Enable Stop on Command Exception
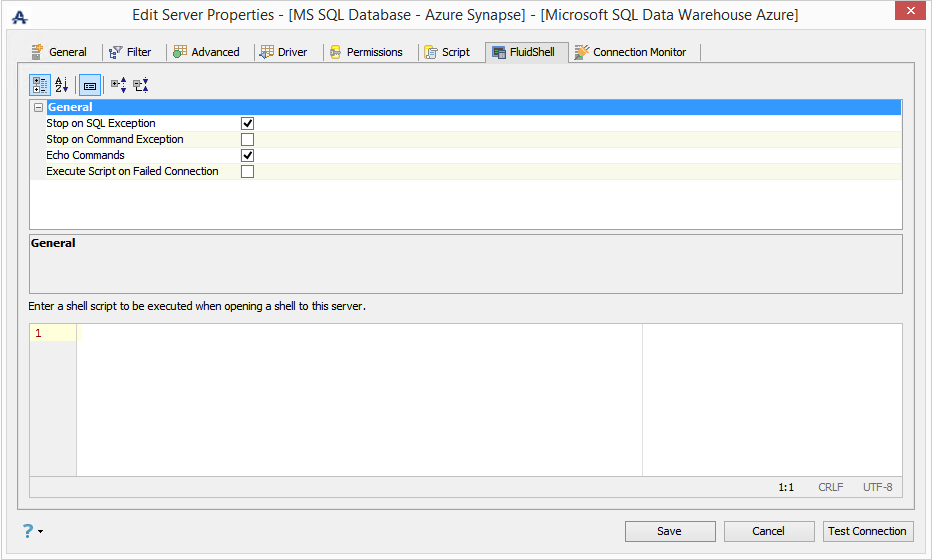This screenshot has height=560, width=932. [x=247, y=139]
